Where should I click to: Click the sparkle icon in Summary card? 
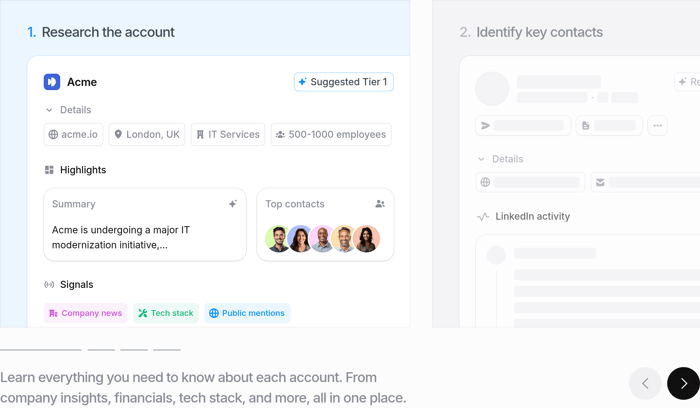point(233,204)
